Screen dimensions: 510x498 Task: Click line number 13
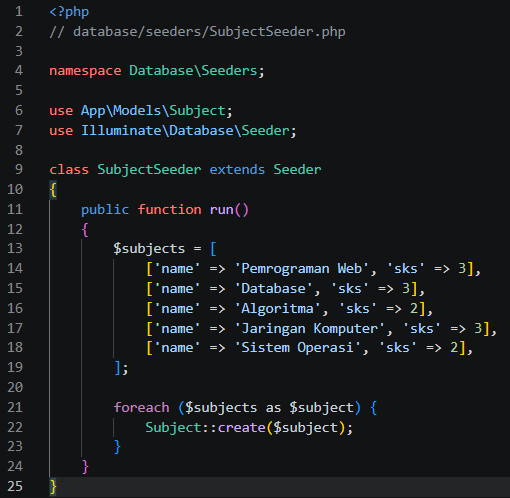pos(15,248)
